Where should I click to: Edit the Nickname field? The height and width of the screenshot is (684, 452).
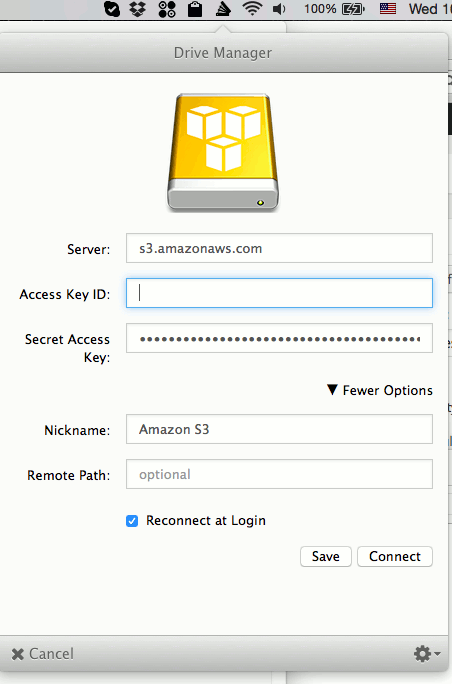[x=279, y=429]
